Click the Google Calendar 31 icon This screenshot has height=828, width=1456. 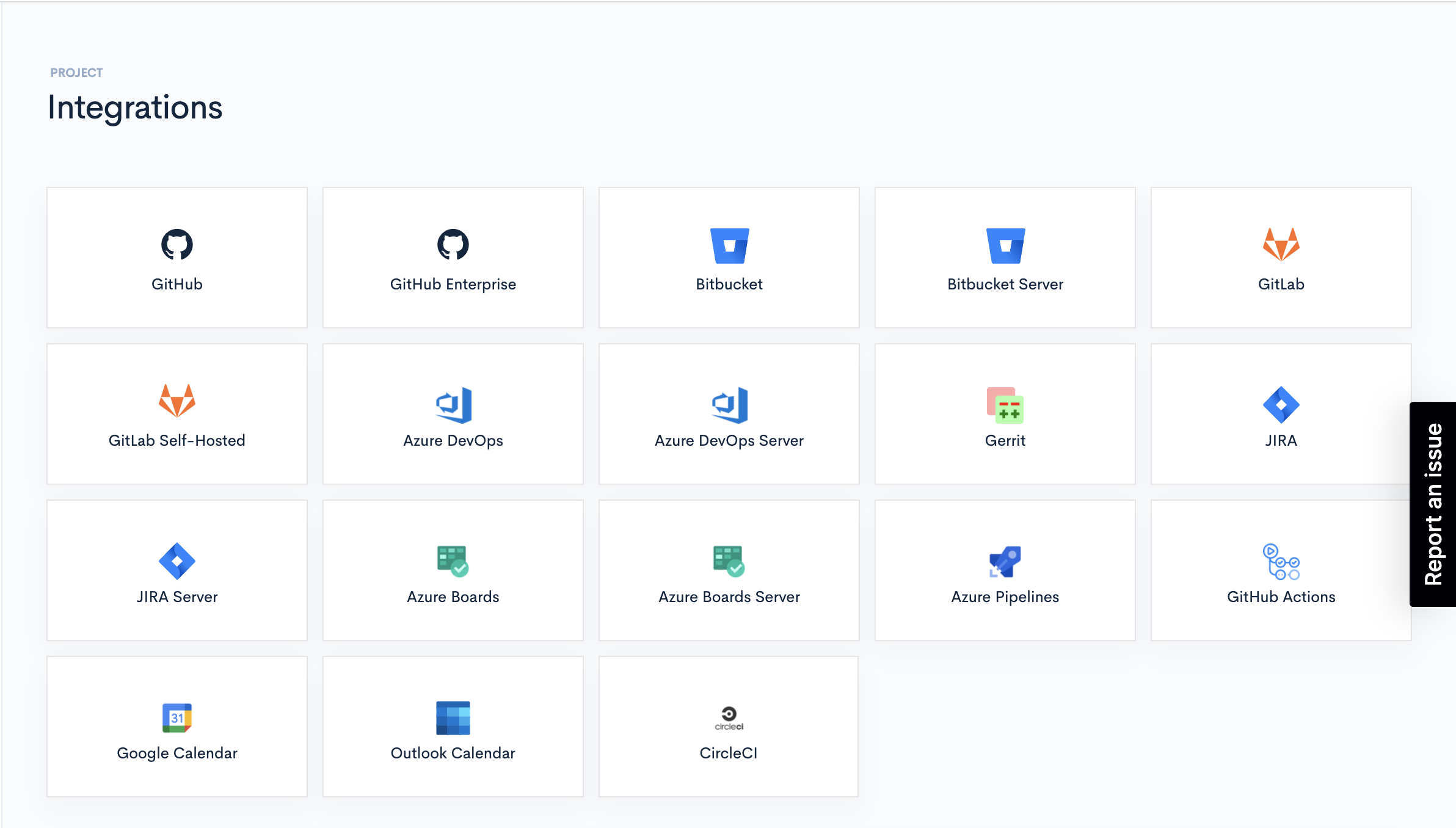(x=177, y=717)
